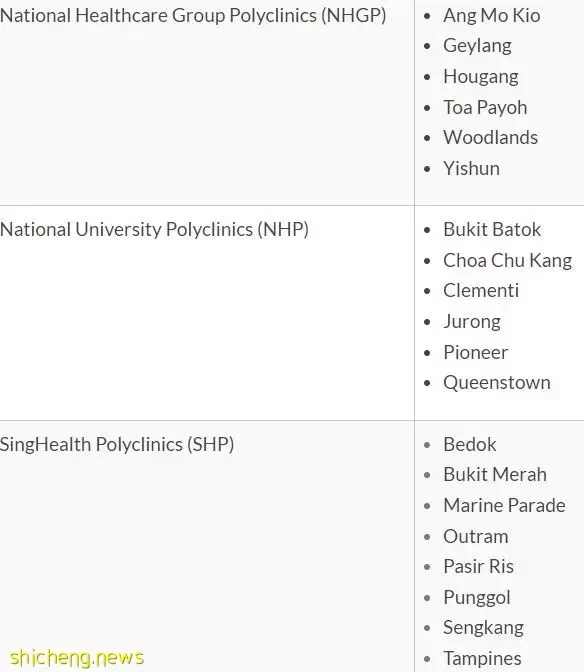584x672 pixels.
Task: Click Marine Parade in the SHP list
Action: click(504, 506)
